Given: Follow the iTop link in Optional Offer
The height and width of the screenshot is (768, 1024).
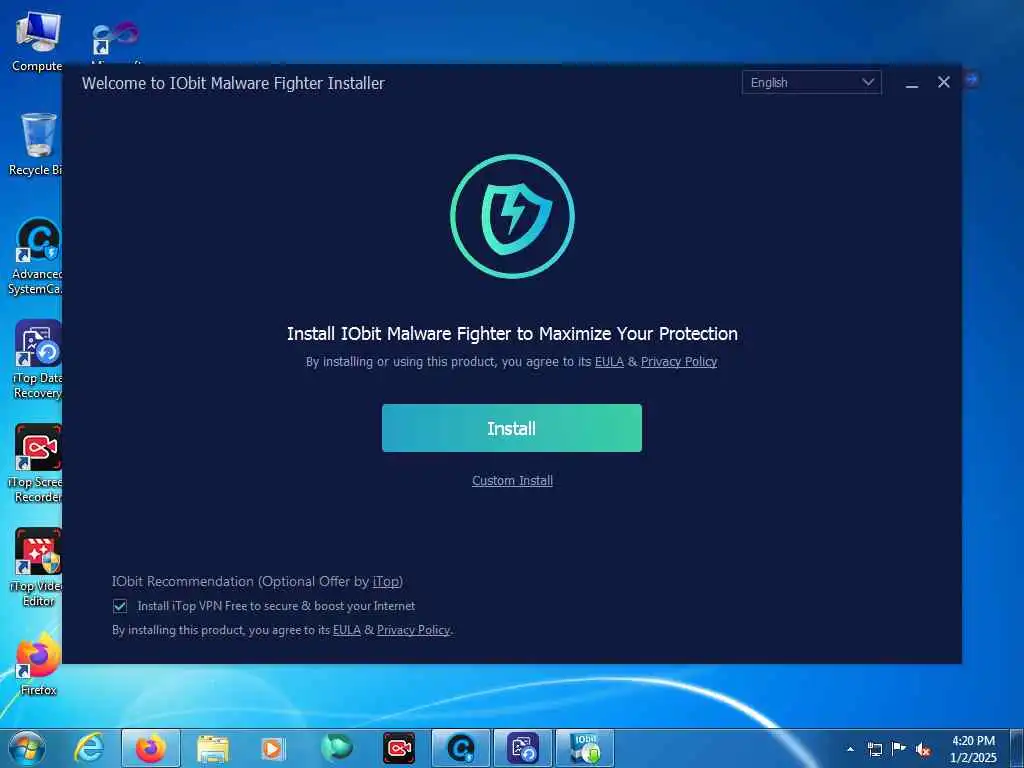Looking at the screenshot, I should click(385, 581).
